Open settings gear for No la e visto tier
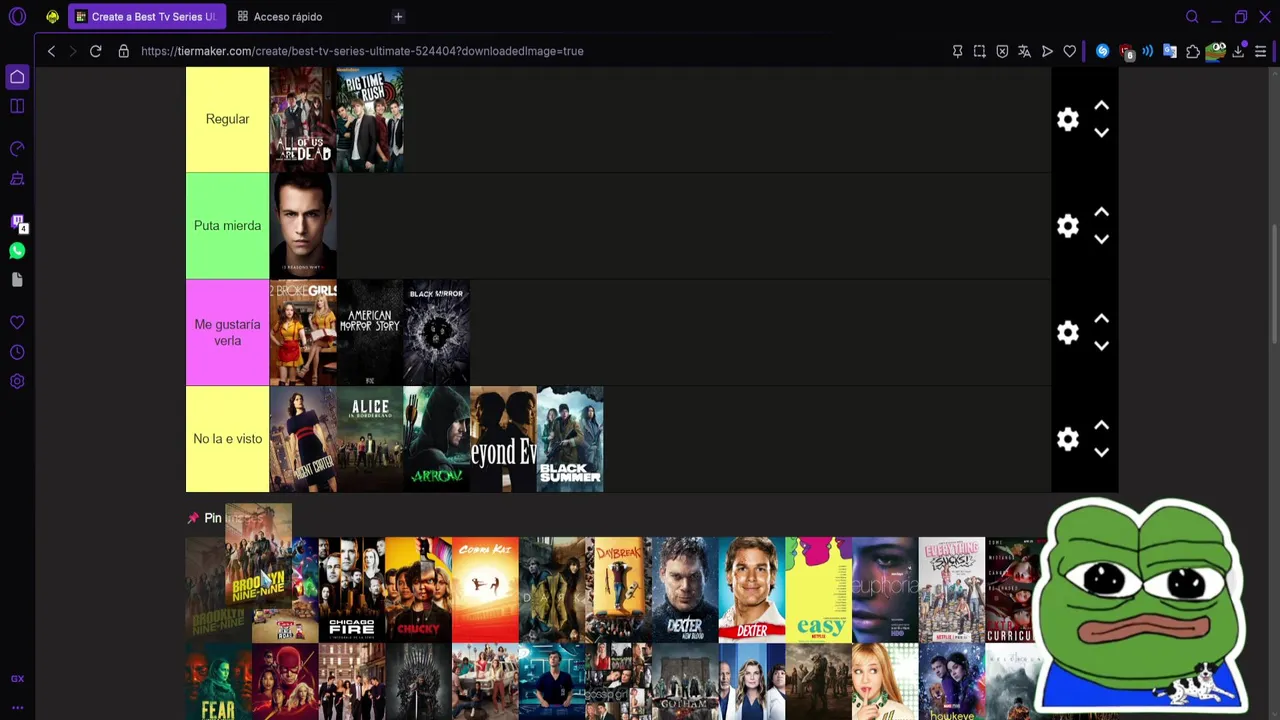The height and width of the screenshot is (720, 1280). [x=1068, y=439]
